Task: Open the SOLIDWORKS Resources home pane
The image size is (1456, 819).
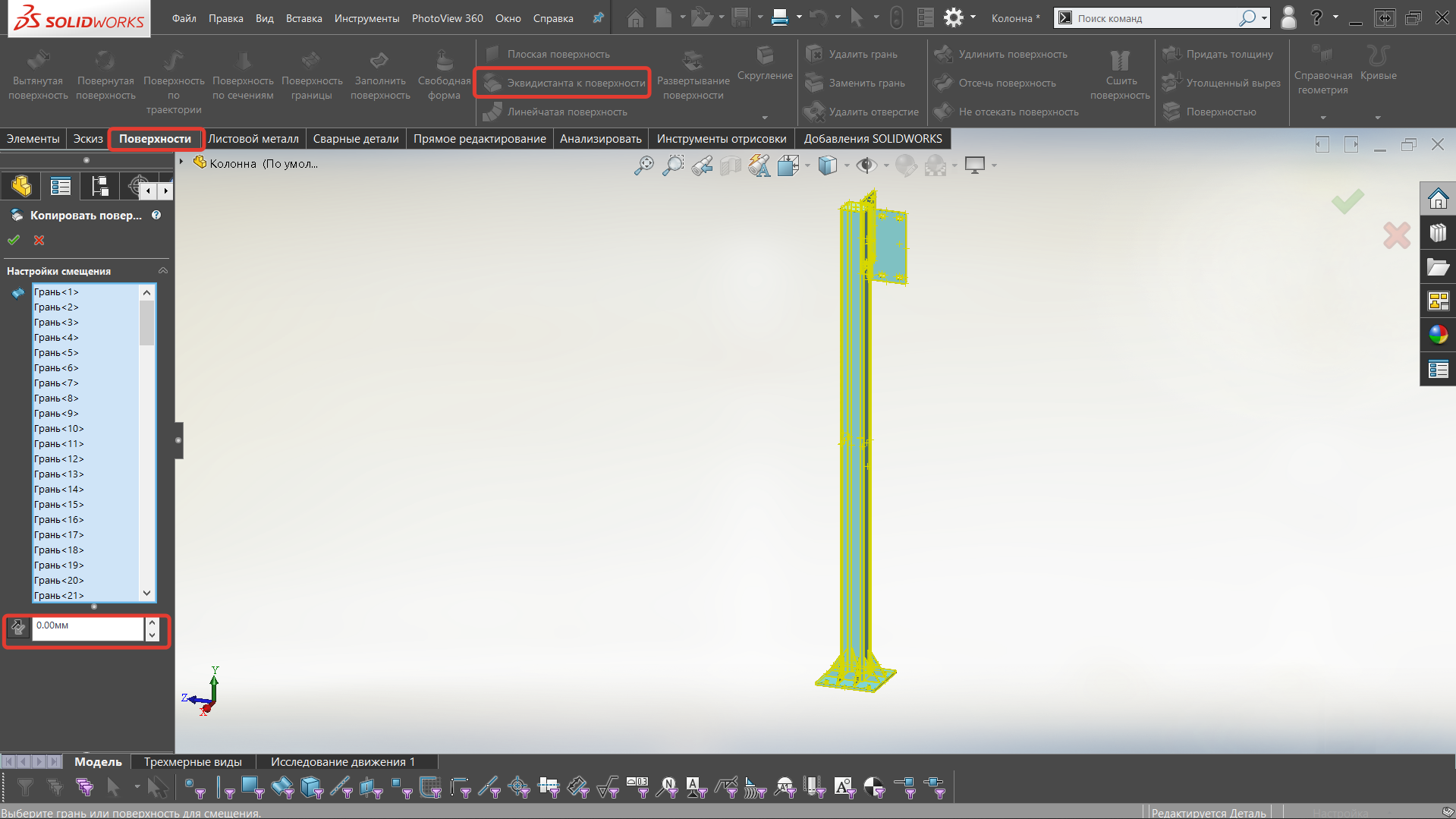Action: [x=1438, y=199]
